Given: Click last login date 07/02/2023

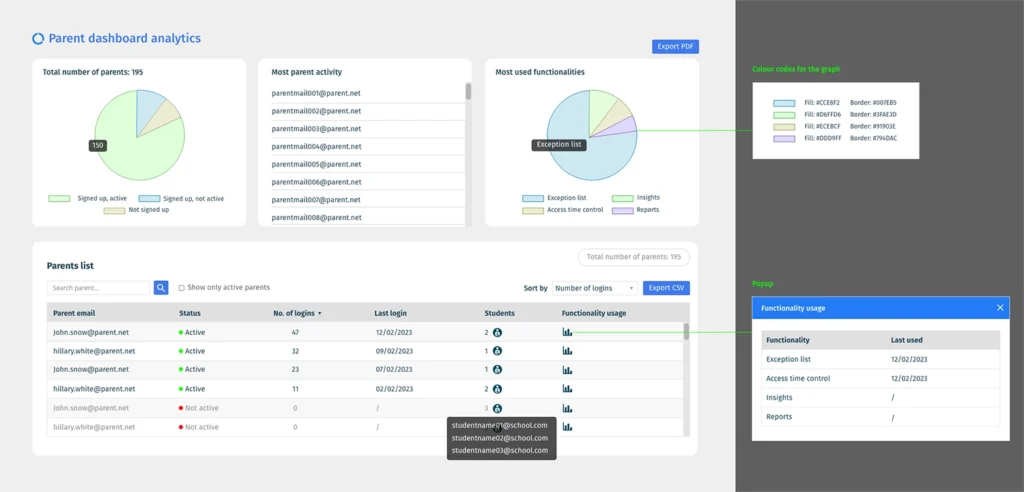Looking at the screenshot, I should coord(394,370).
